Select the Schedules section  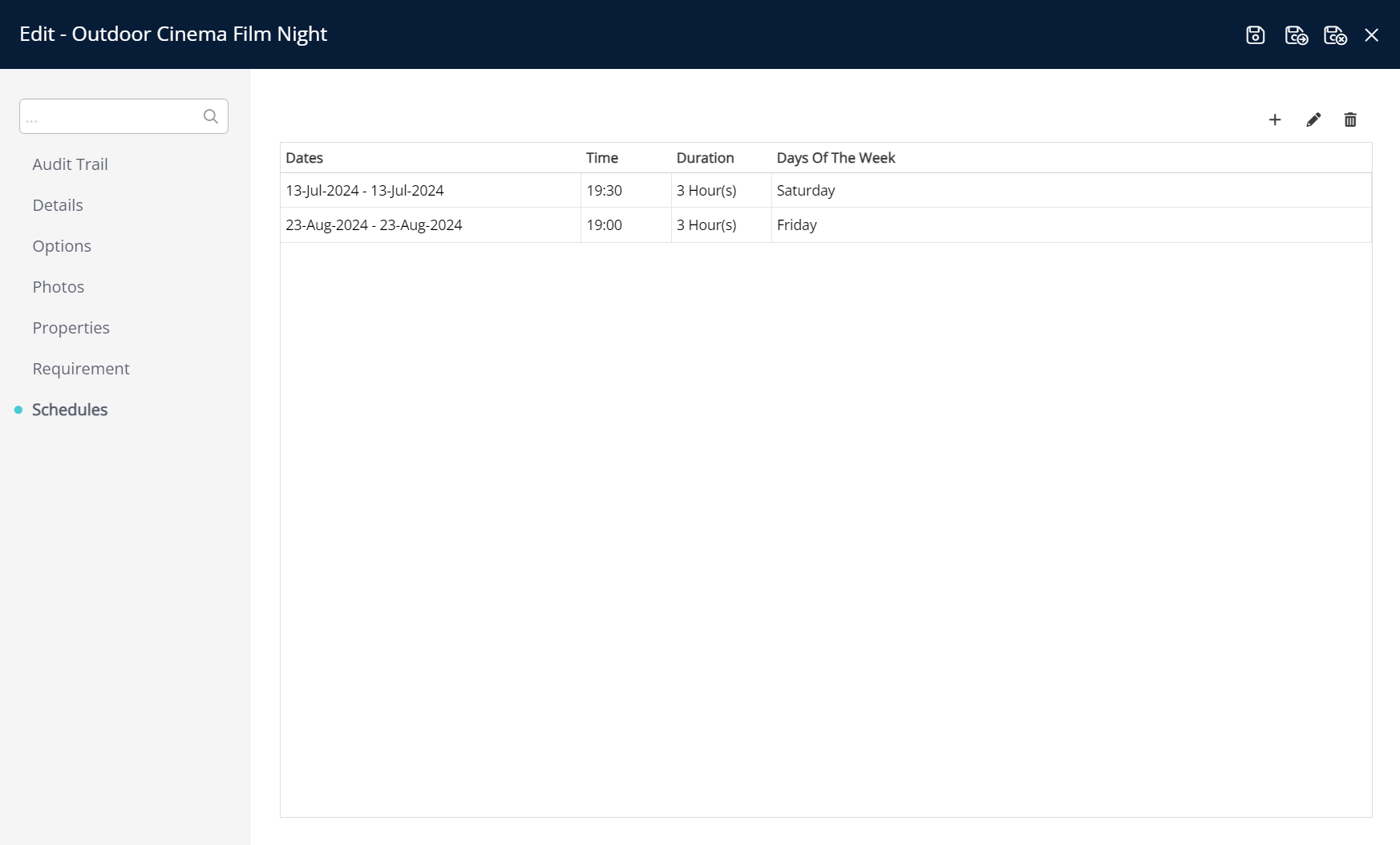70,410
